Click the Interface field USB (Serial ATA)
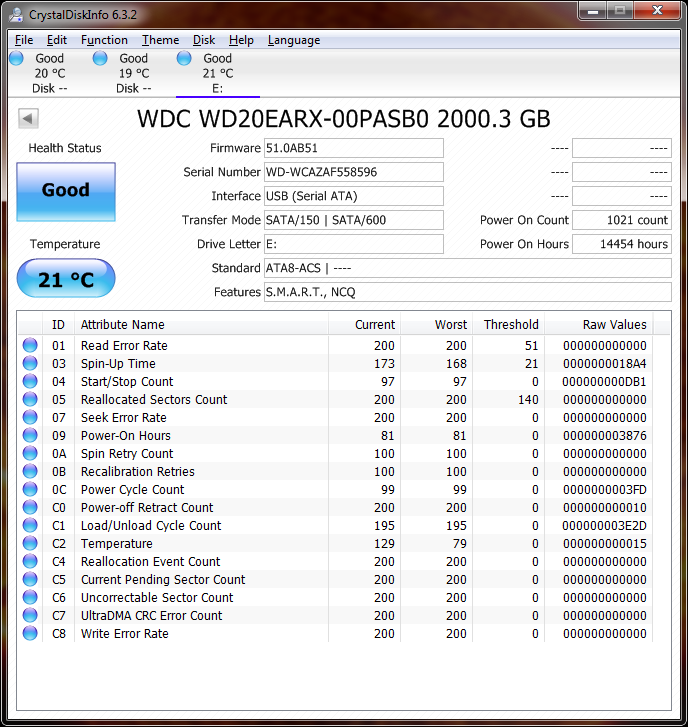Image resolution: width=688 pixels, height=727 pixels. tap(354, 196)
